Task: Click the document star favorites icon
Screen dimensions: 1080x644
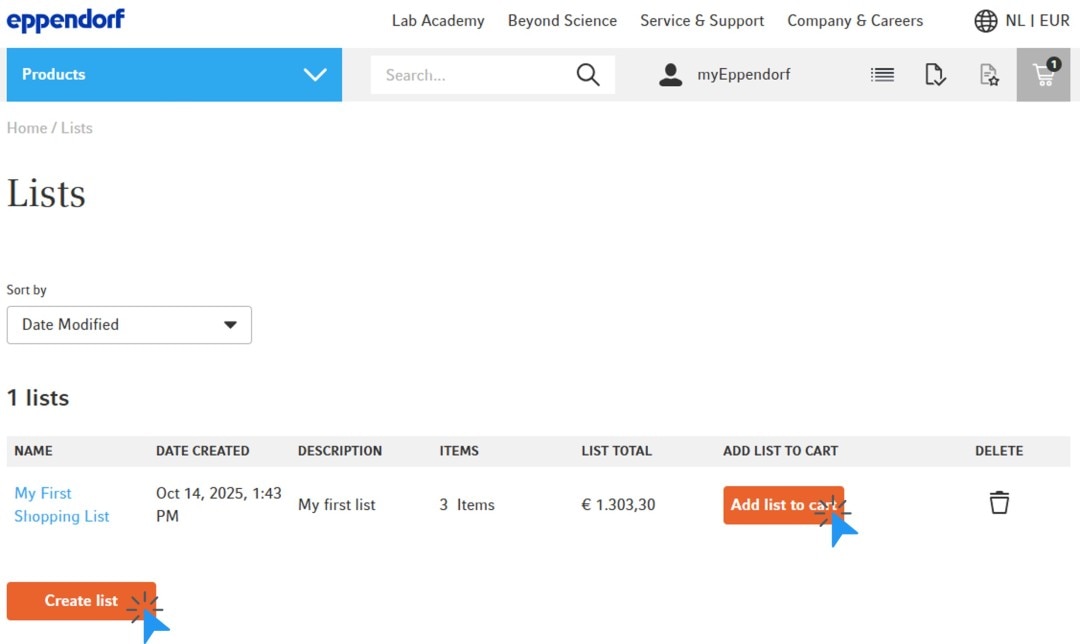Action: [989, 75]
